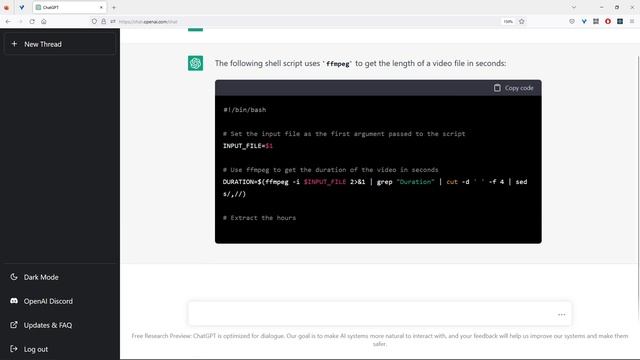
Task: Click the page vertical scrollbar
Action: [638, 188]
